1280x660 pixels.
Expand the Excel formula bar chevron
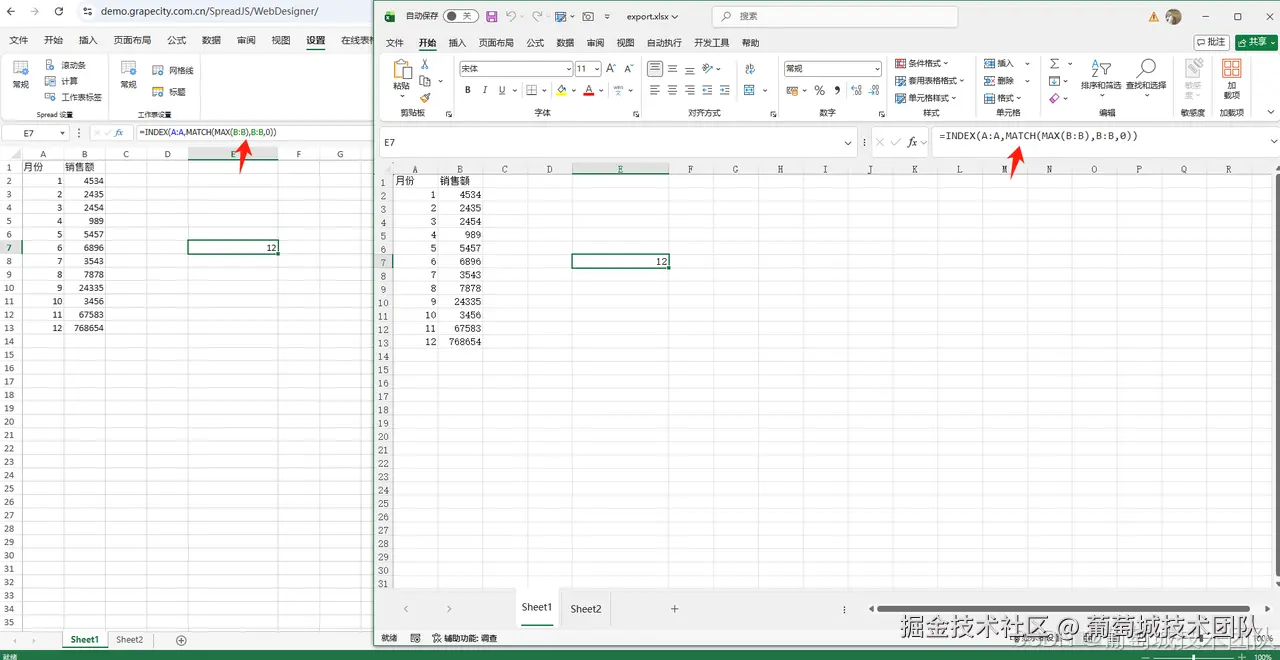1273,142
